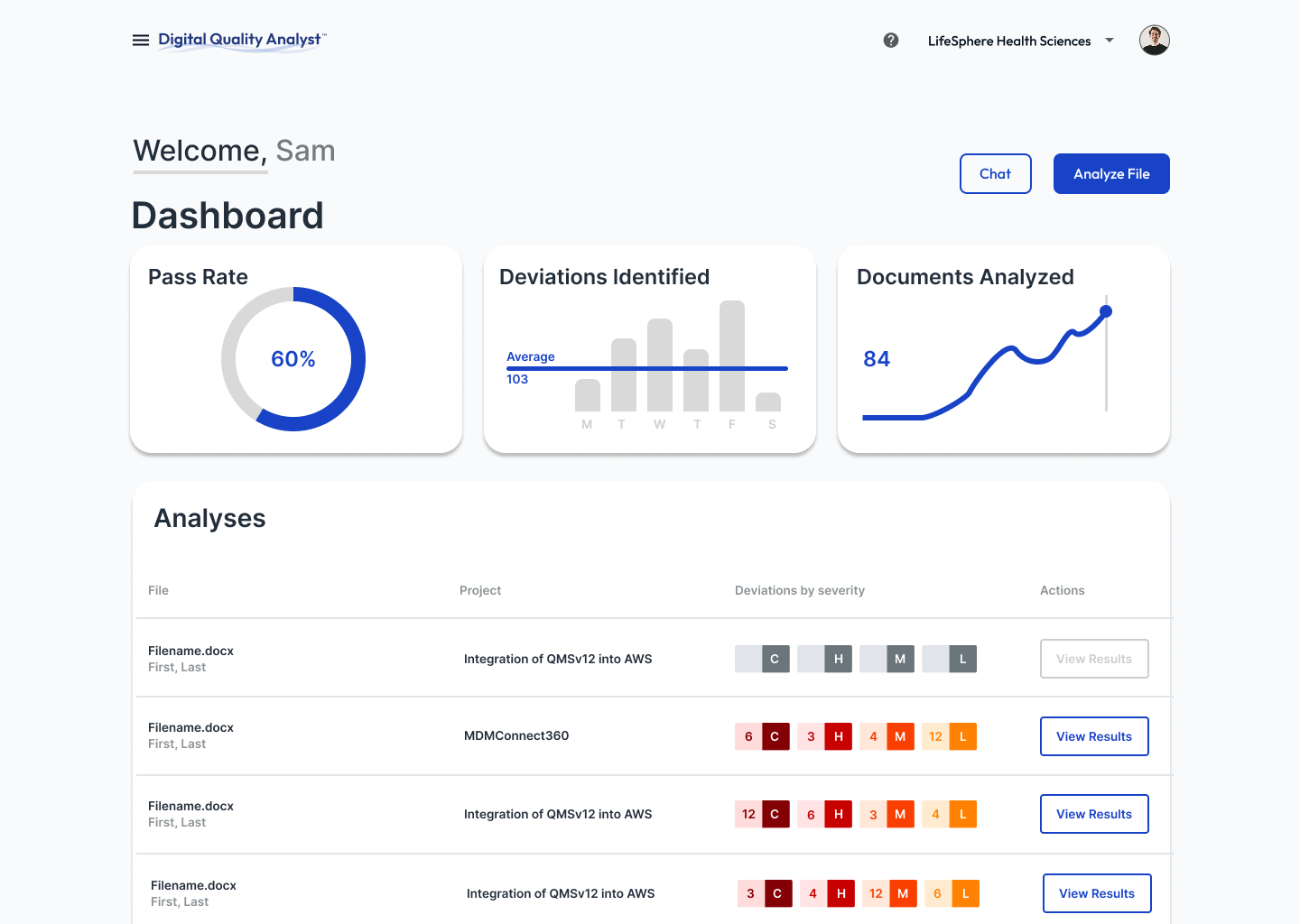Click the medium severity M badge for MDMConnect360
Image resolution: width=1300 pixels, height=924 pixels.
900,736
